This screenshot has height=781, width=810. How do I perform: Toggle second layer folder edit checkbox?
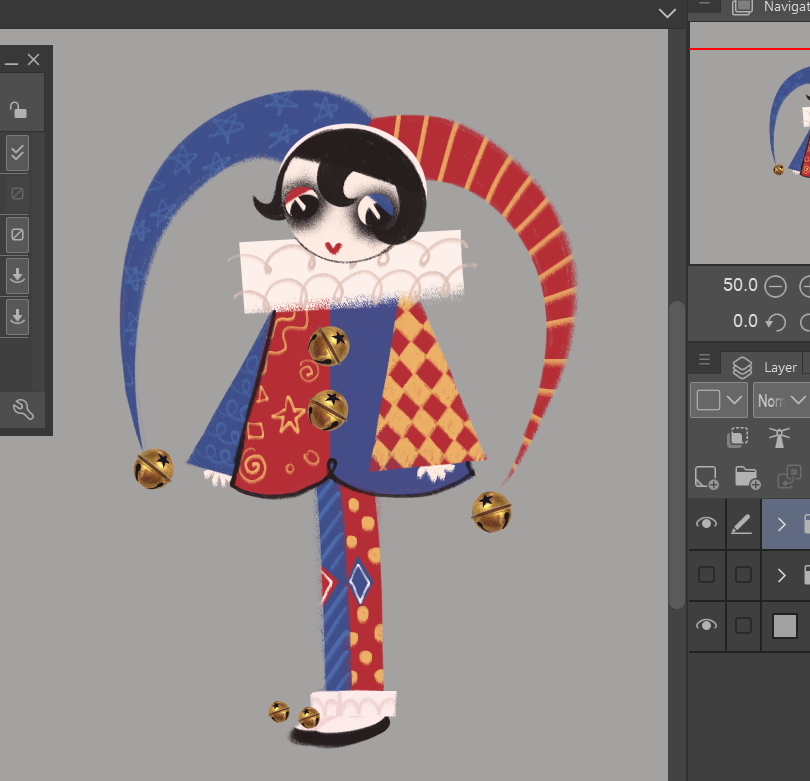point(743,574)
